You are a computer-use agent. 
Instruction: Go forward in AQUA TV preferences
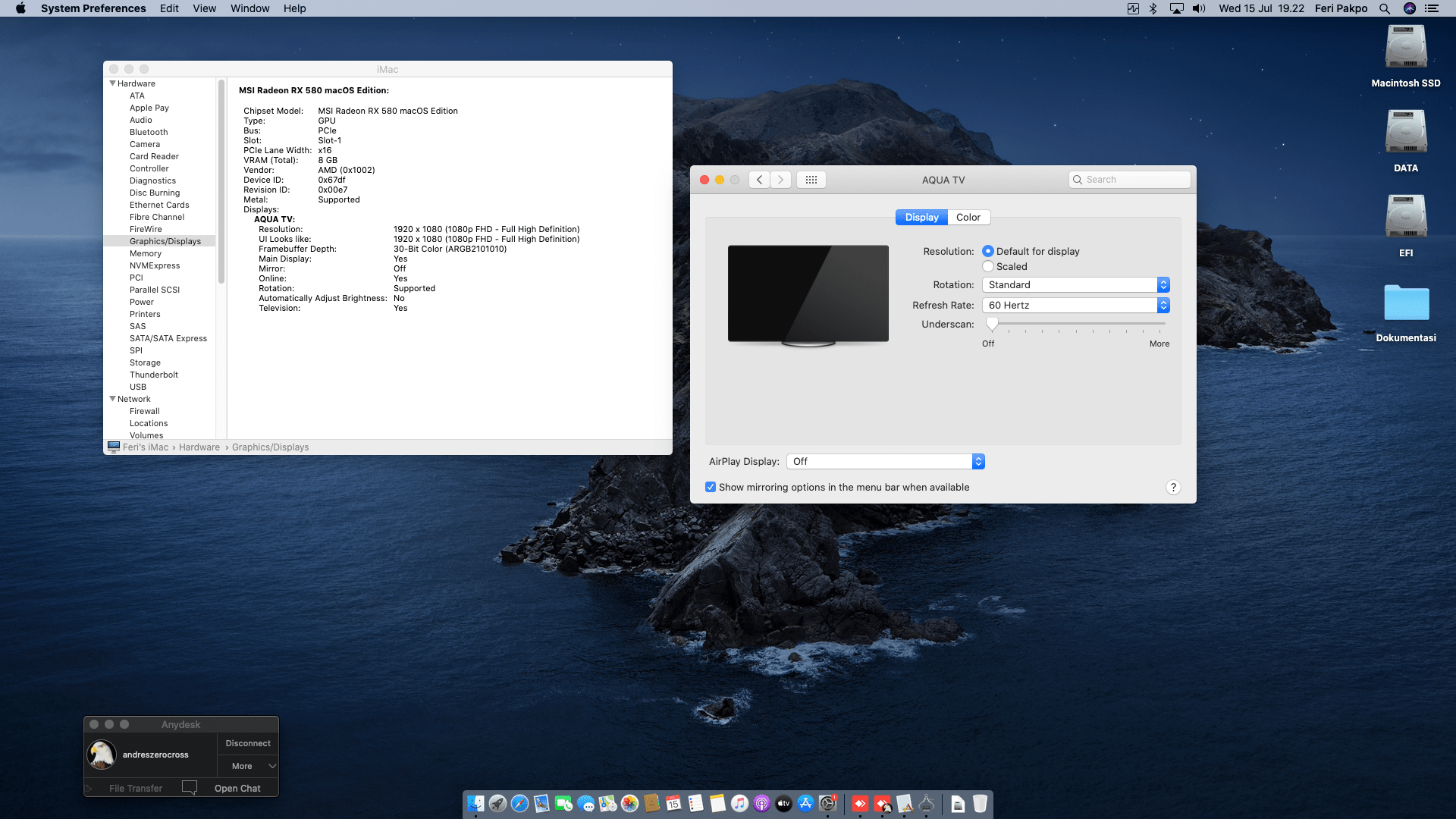click(780, 180)
